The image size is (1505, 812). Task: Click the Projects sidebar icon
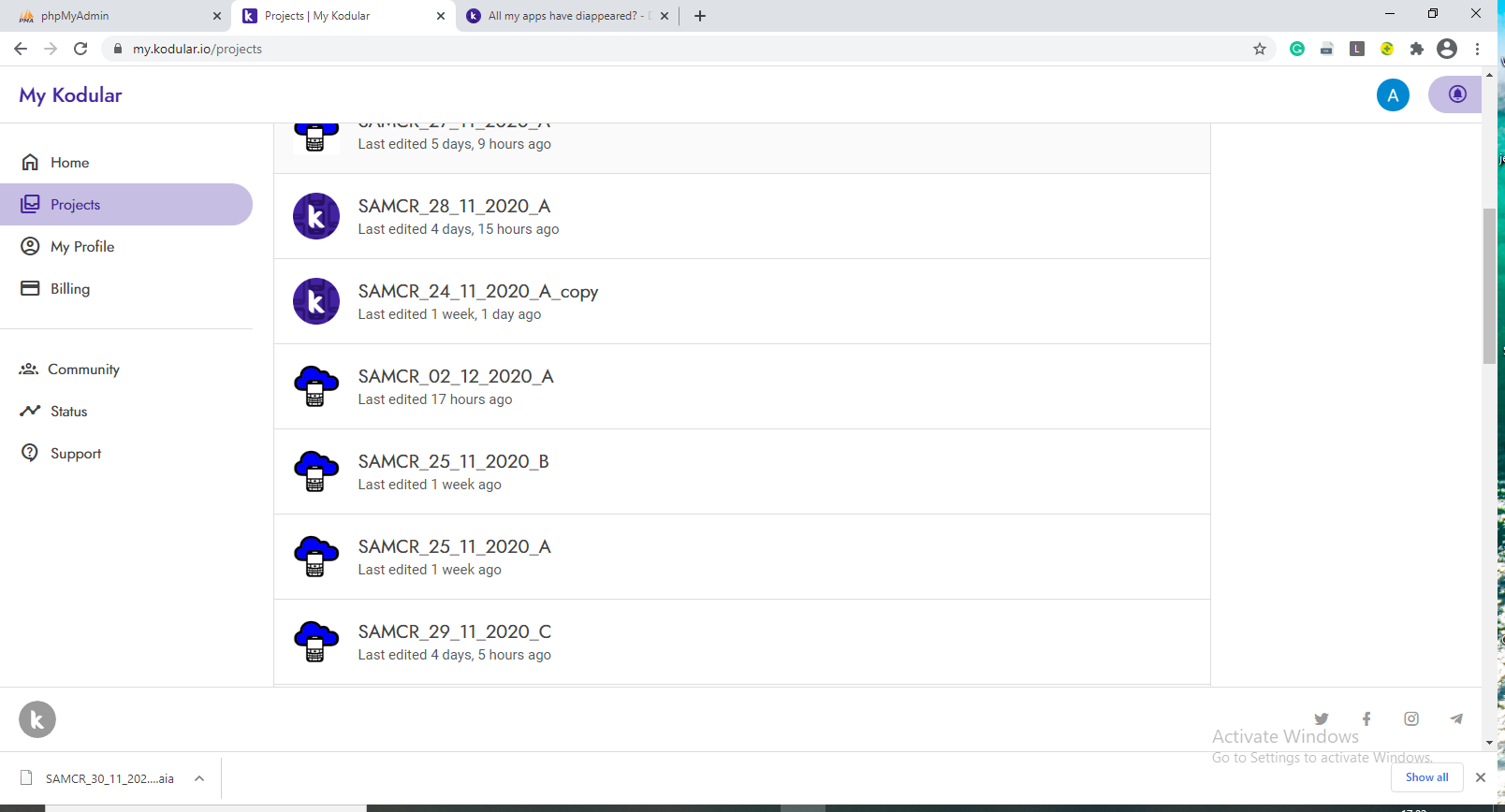tap(31, 204)
